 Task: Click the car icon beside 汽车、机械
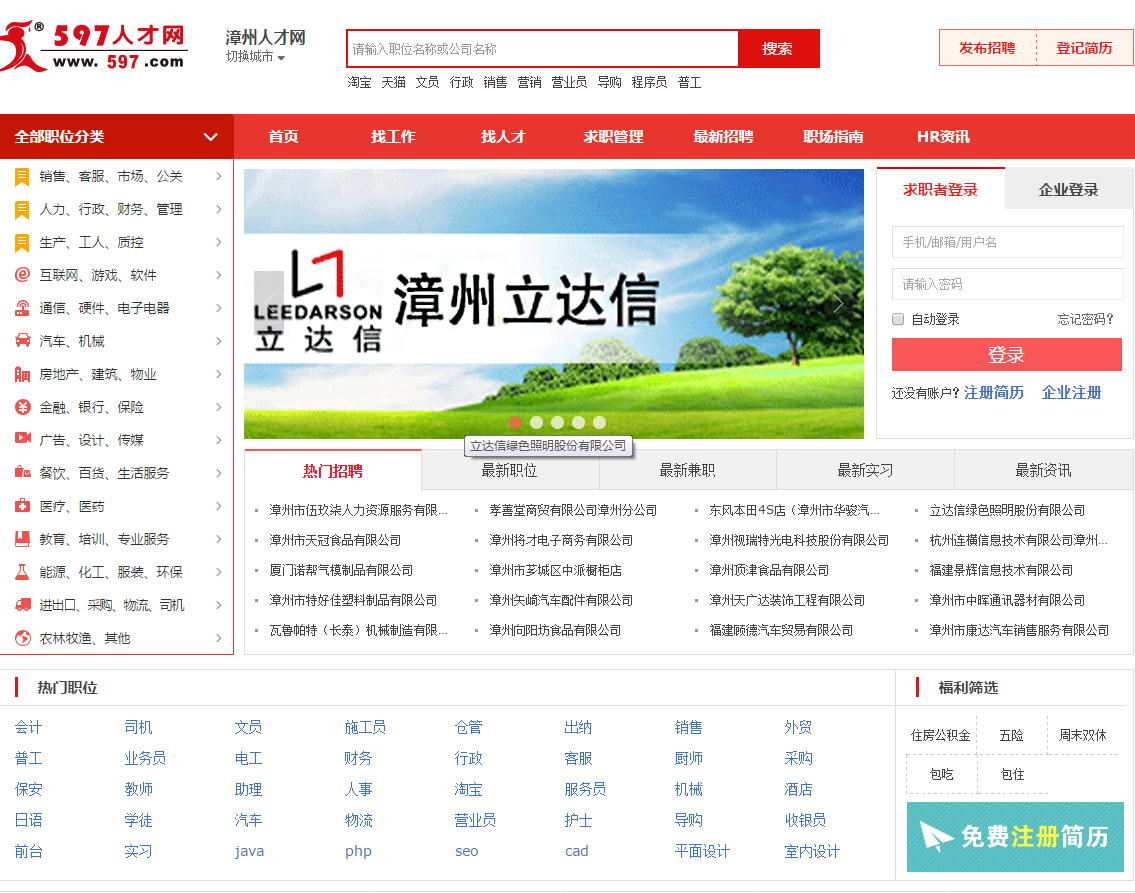pos(22,341)
